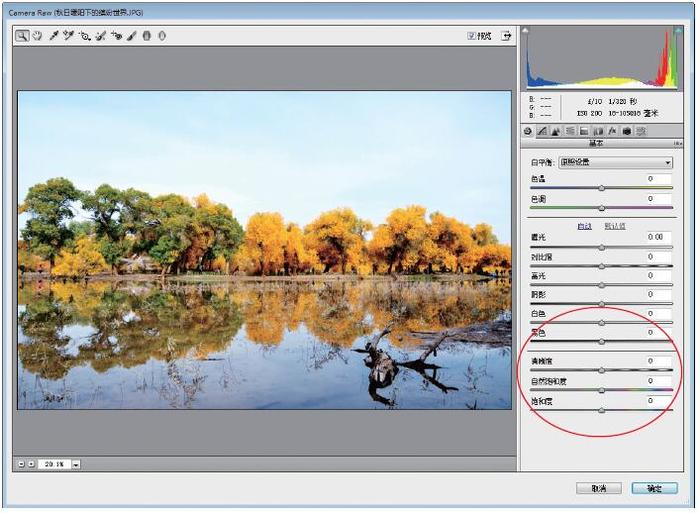Select the Spot Removal tool
The image size is (700, 513).
click(x=101, y=36)
